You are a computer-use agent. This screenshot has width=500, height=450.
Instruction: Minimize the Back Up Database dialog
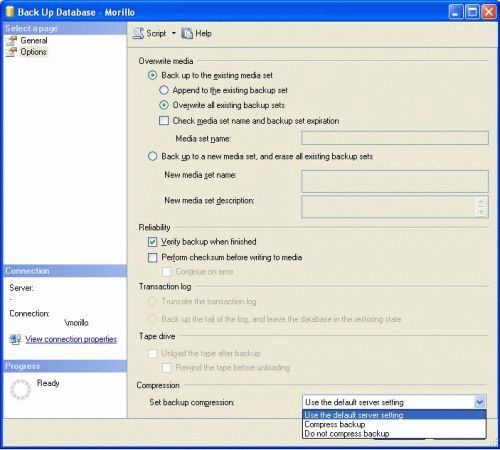(456, 12)
